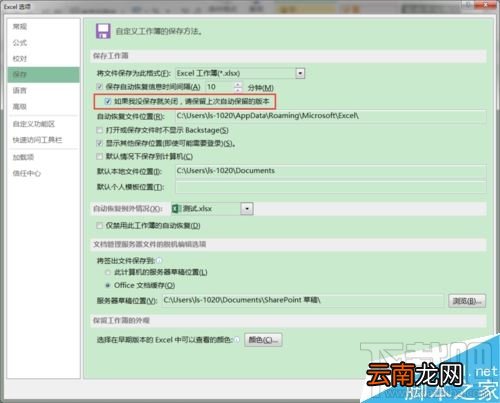Click the 自定义工作簿的保存方法 heading text
Viewport: 500px width, 403px height.
159,31
